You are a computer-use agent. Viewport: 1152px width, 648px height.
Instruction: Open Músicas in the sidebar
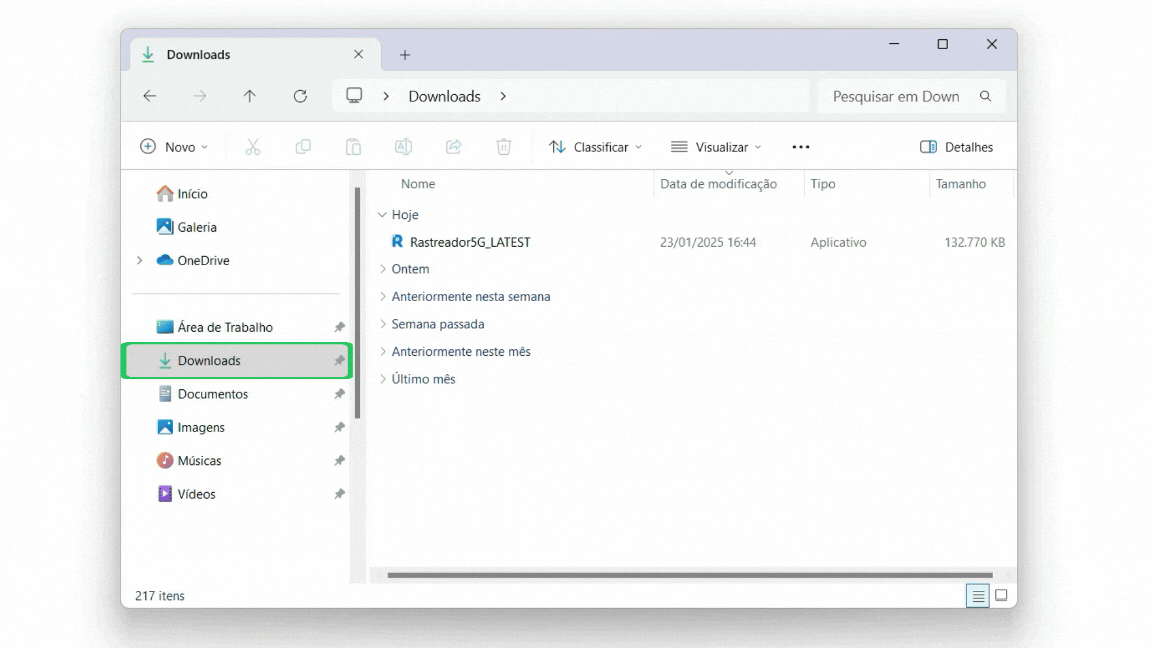(199, 461)
